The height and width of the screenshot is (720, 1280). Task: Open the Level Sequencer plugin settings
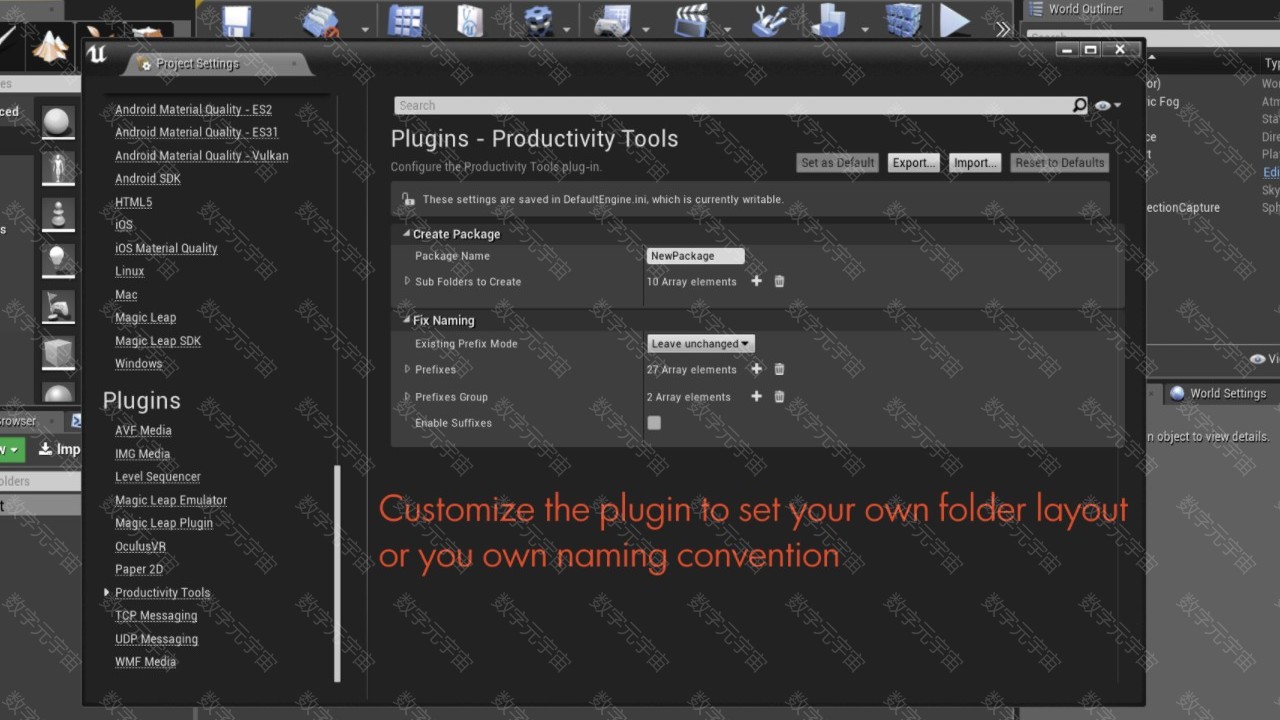point(157,477)
